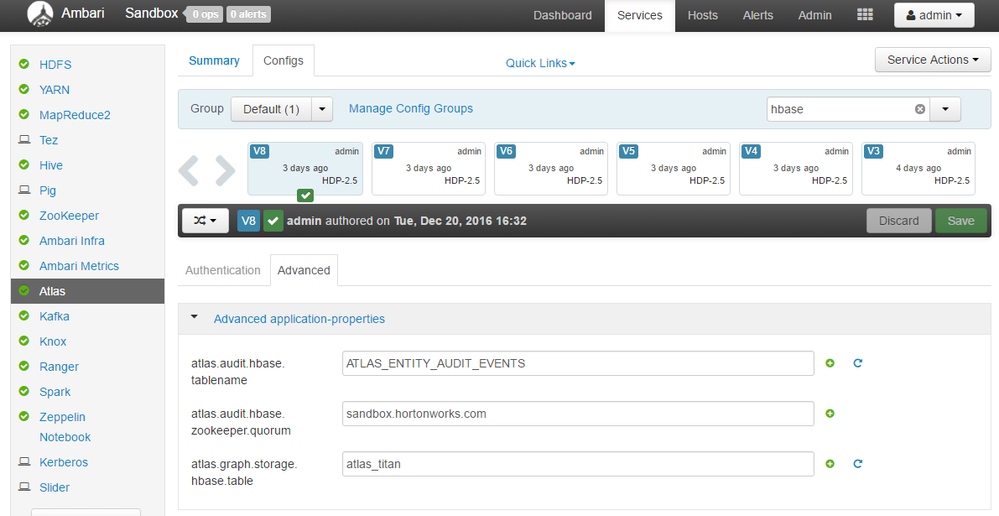The height and width of the screenshot is (516, 999).
Task: Click ATLAS_ENTITY_AUDIT_EVENTS value field
Action: [578, 363]
